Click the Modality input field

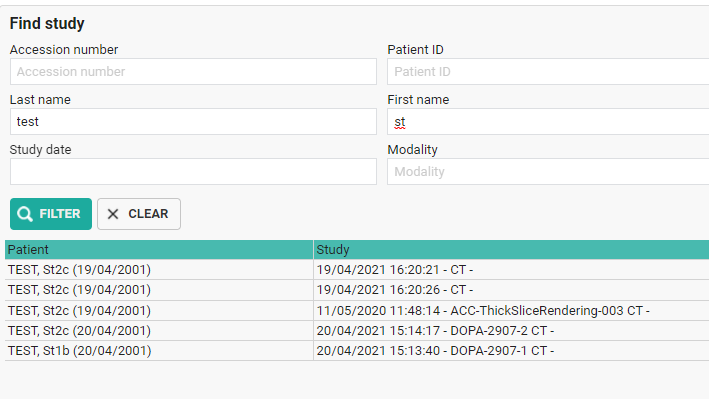click(548, 171)
